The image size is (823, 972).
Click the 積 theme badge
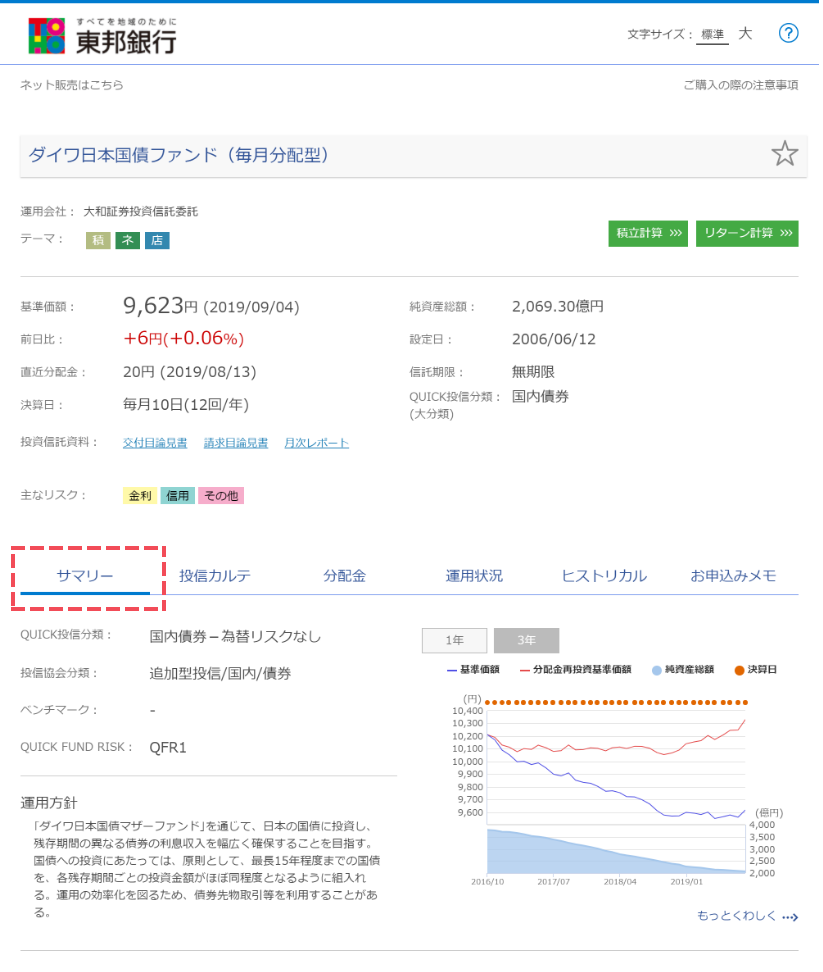coord(98,240)
